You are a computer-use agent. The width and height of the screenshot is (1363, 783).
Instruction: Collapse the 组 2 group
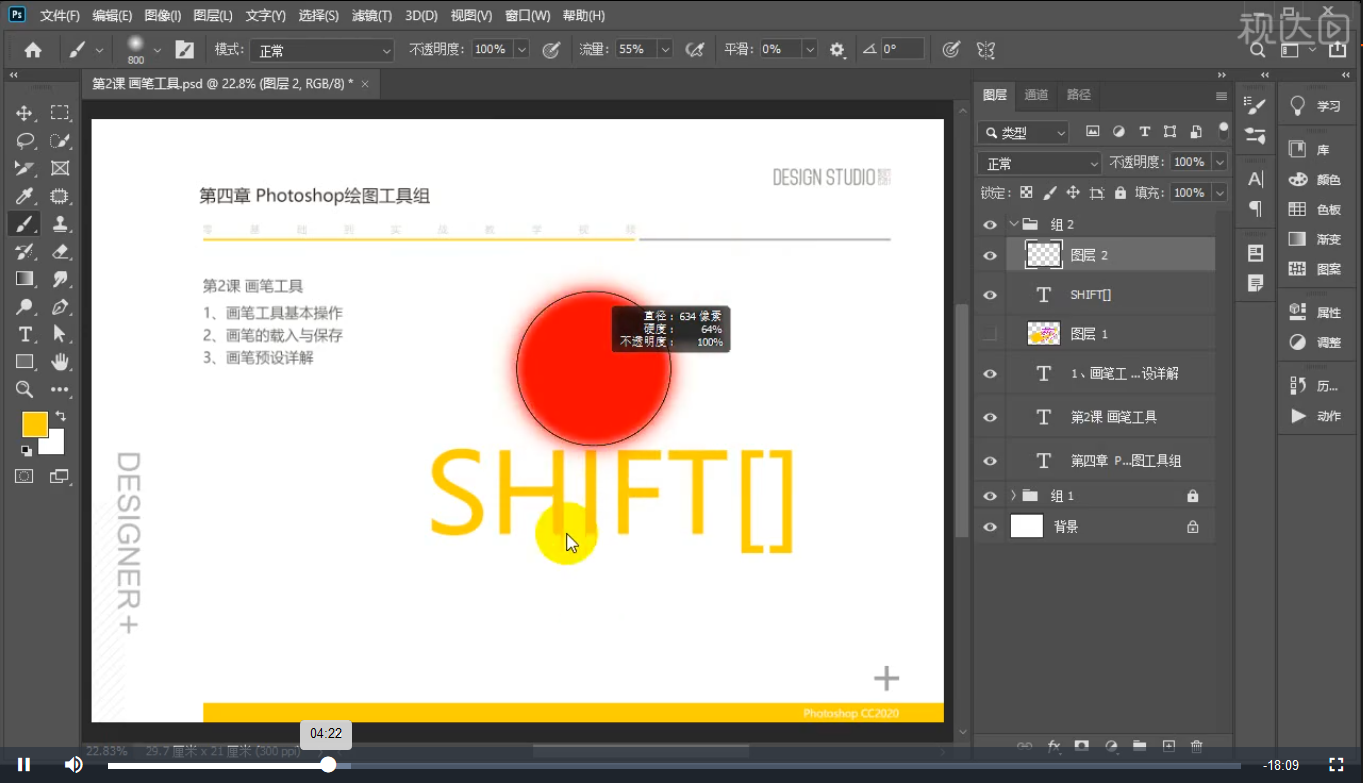click(x=1014, y=225)
